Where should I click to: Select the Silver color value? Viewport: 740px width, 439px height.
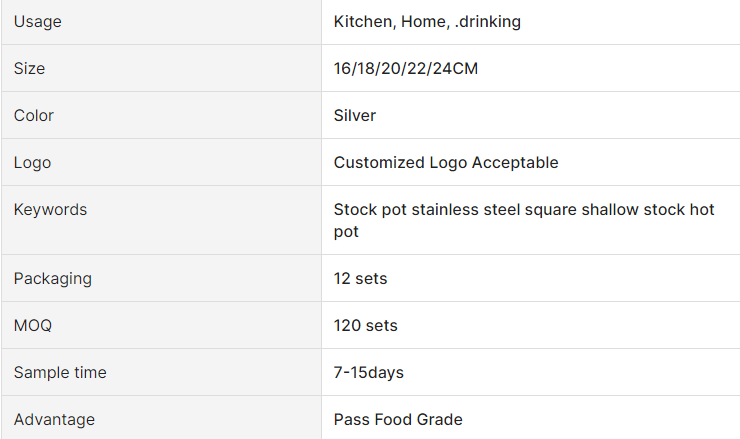tap(355, 116)
